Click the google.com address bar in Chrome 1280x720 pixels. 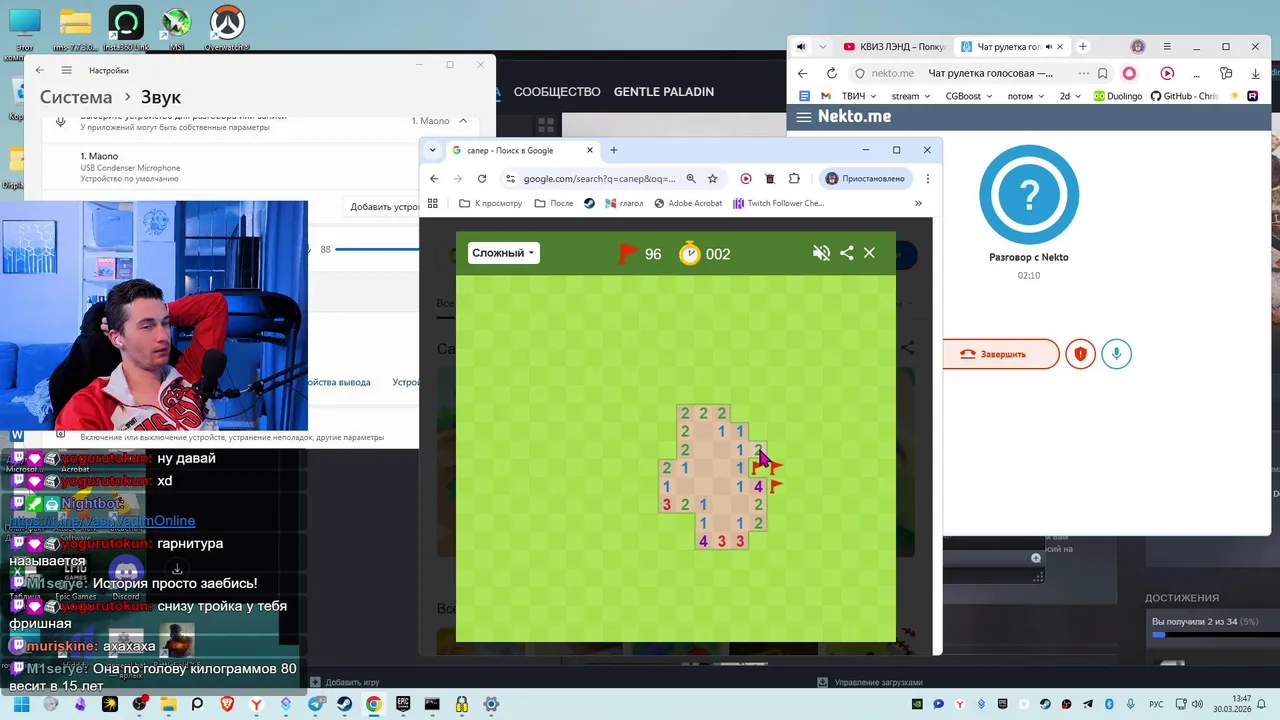click(600, 179)
